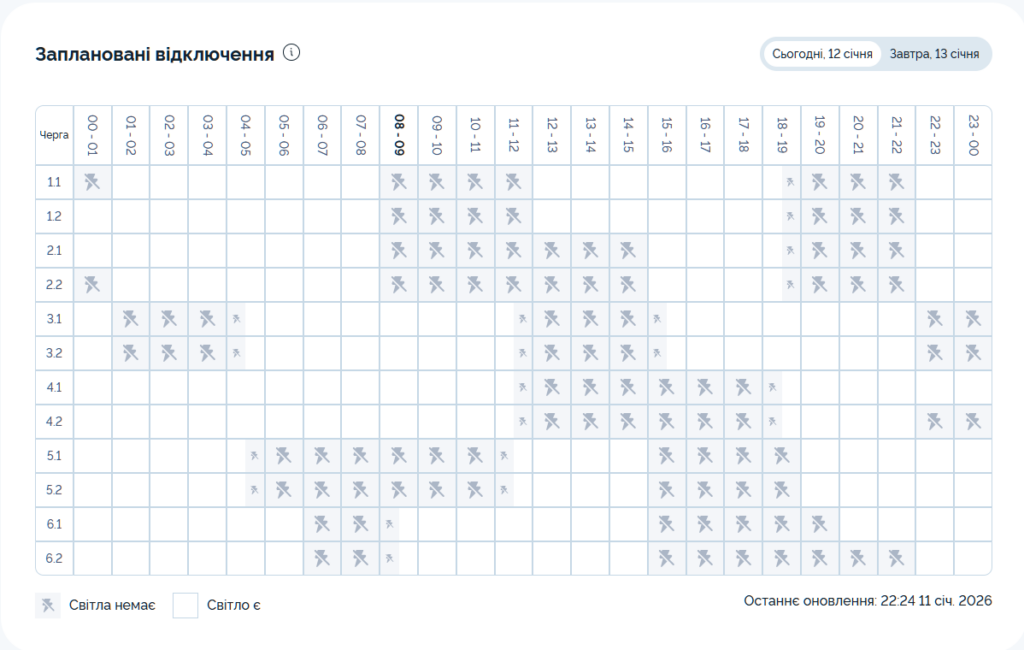
Task: Click outage icon for queue 2.2 at 00-01
Action: [x=92, y=284]
